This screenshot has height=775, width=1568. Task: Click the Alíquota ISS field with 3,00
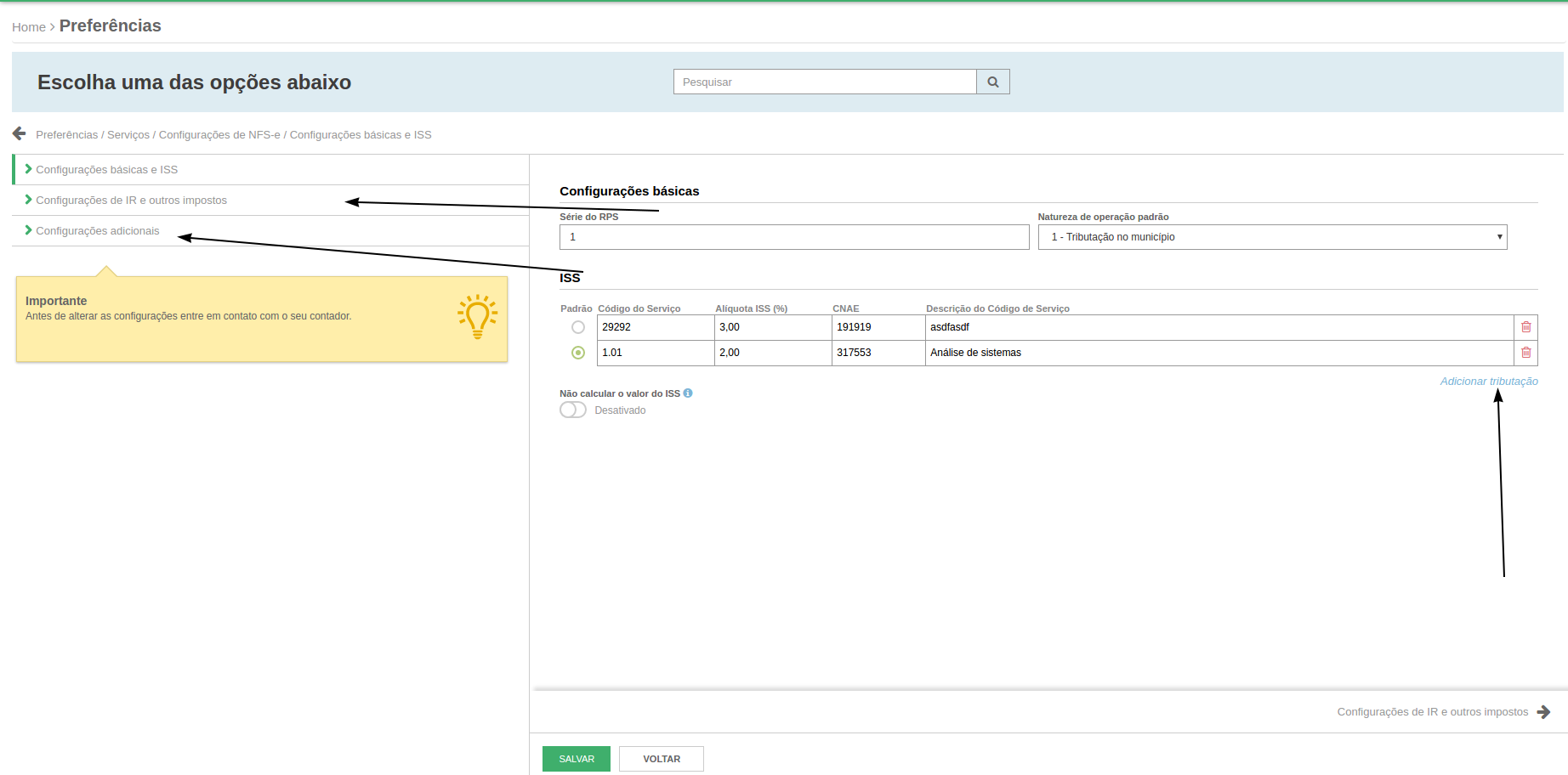773,327
